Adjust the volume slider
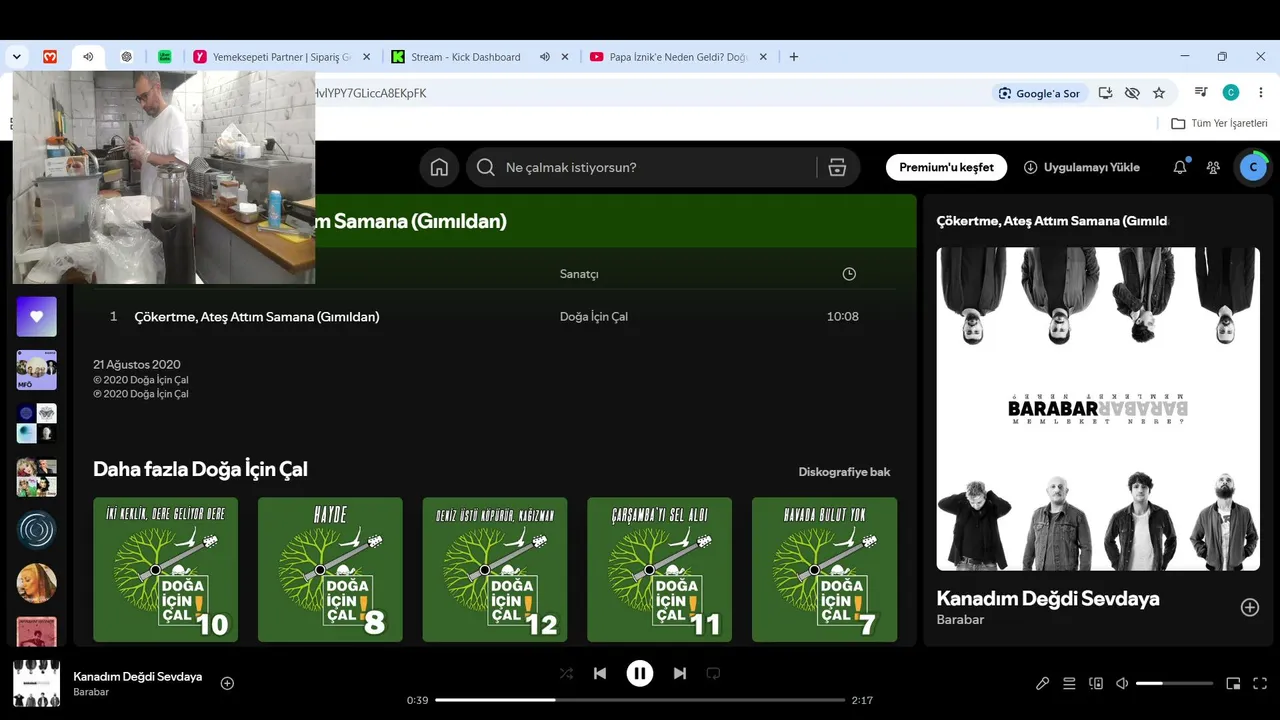The height and width of the screenshot is (720, 1280). (1174, 683)
